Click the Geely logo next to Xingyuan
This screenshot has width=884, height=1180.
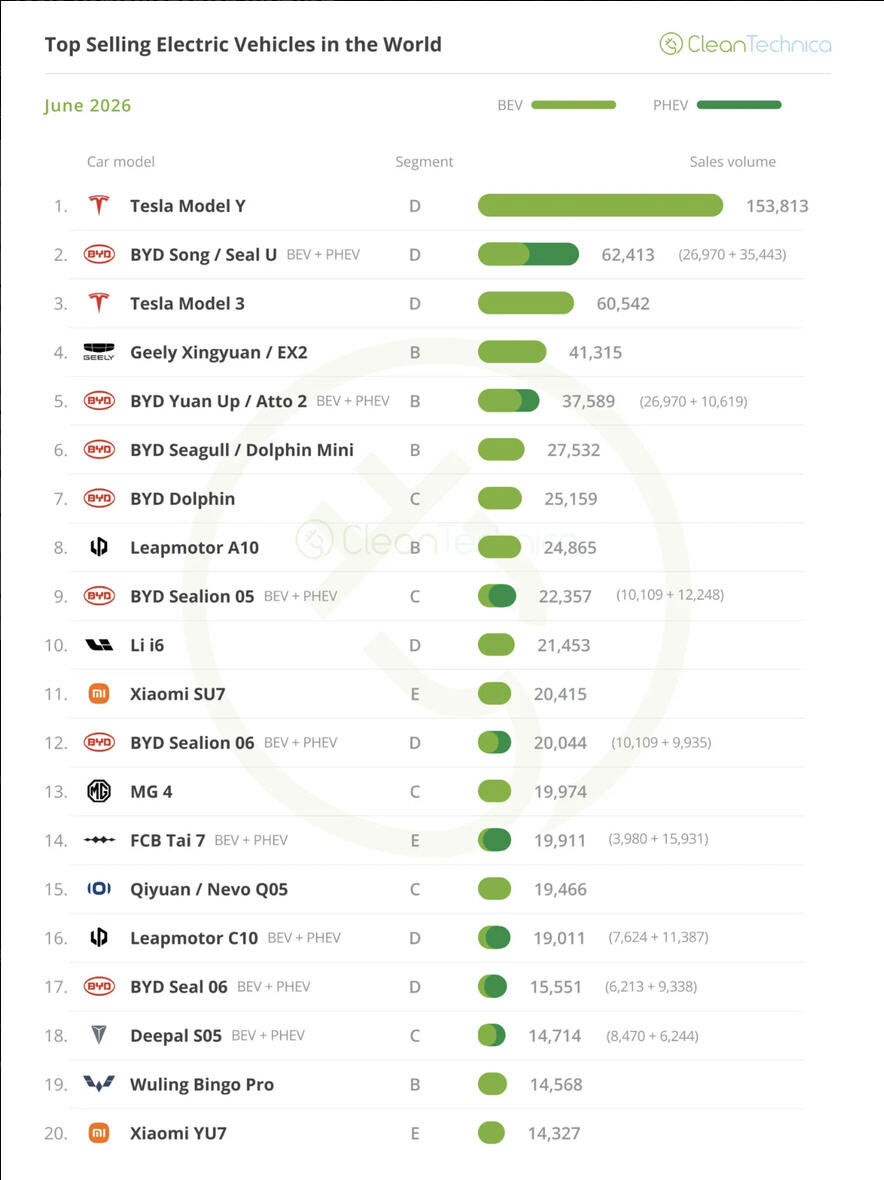(x=99, y=351)
